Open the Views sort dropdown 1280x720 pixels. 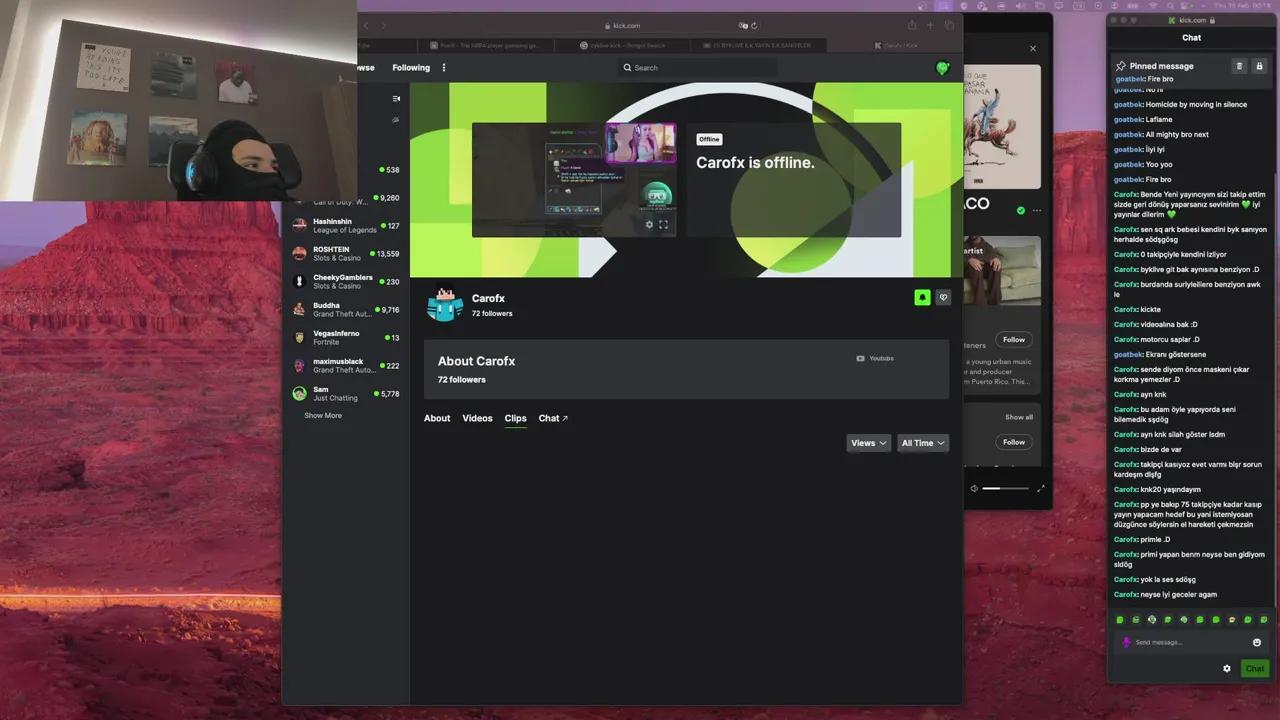(x=868, y=443)
